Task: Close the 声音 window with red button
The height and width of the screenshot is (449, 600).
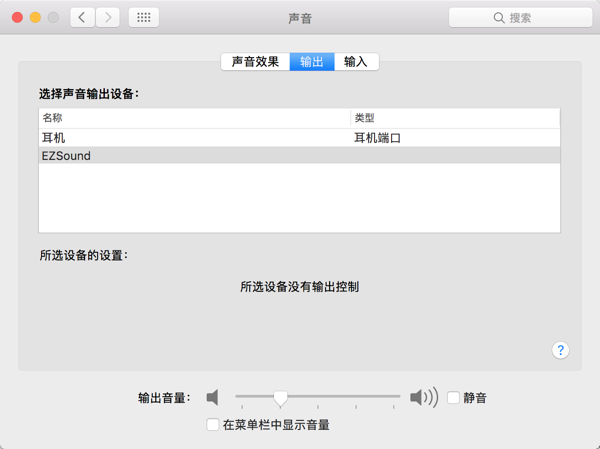Action: tap(17, 17)
